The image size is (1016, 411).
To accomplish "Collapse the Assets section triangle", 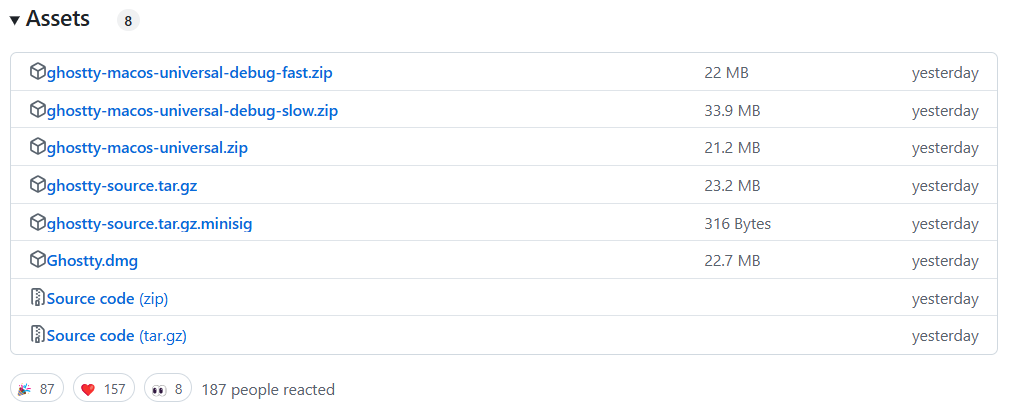I will [15, 20].
